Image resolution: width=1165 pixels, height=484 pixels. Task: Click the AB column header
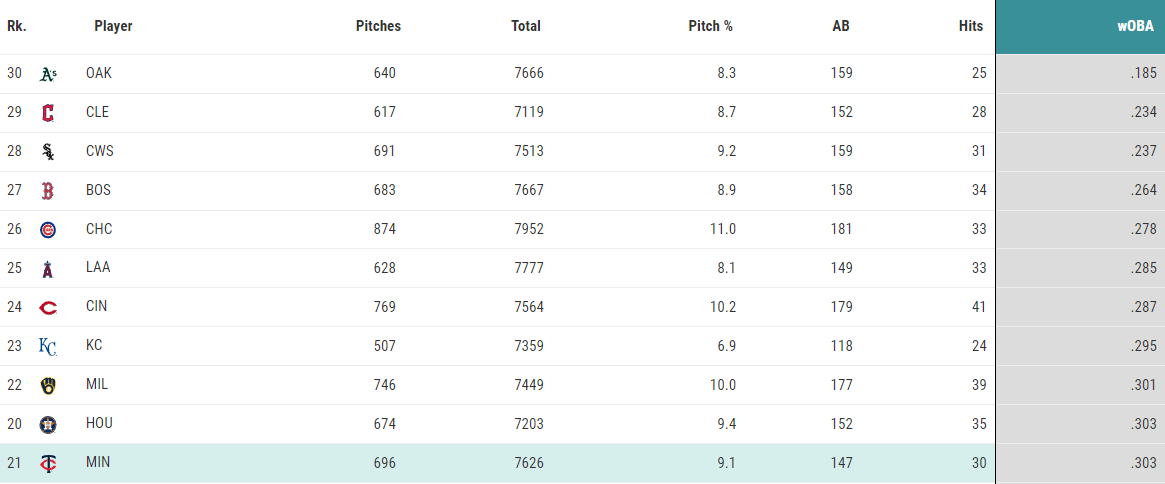click(x=841, y=26)
